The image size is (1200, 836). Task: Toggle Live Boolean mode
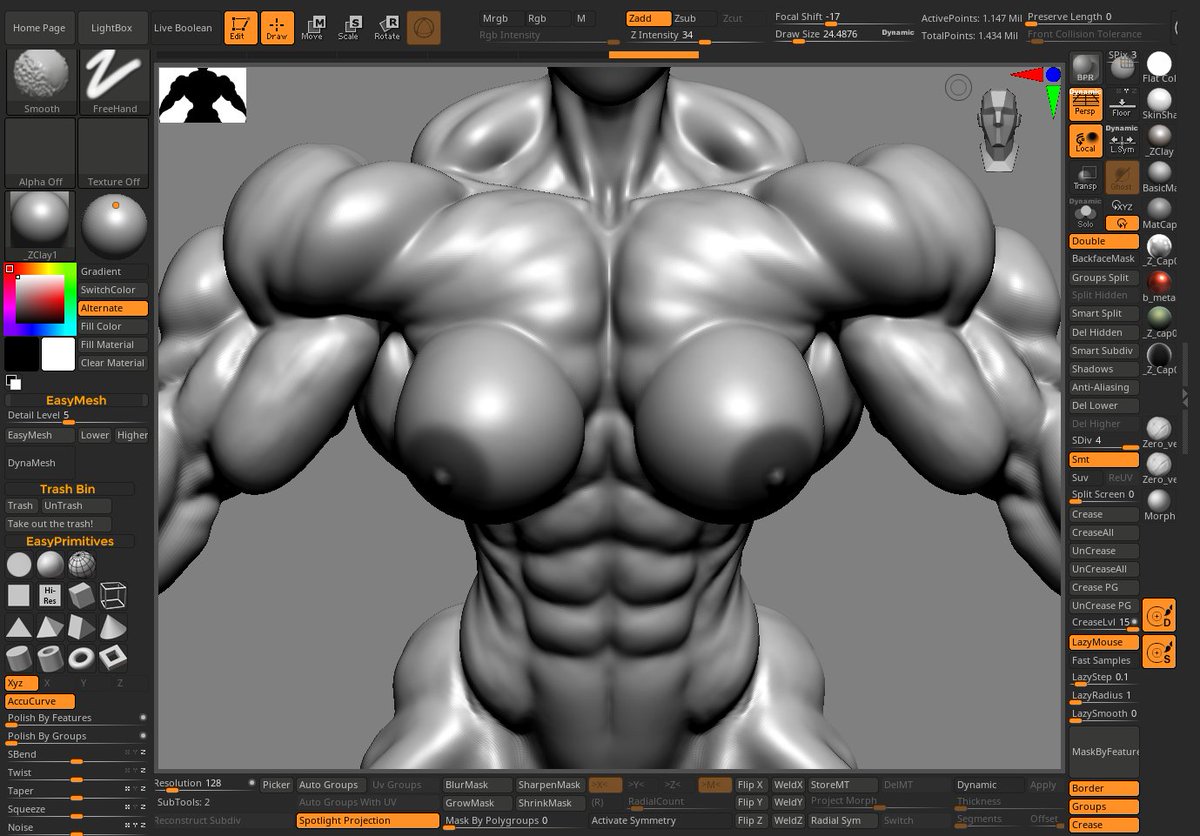(x=183, y=28)
